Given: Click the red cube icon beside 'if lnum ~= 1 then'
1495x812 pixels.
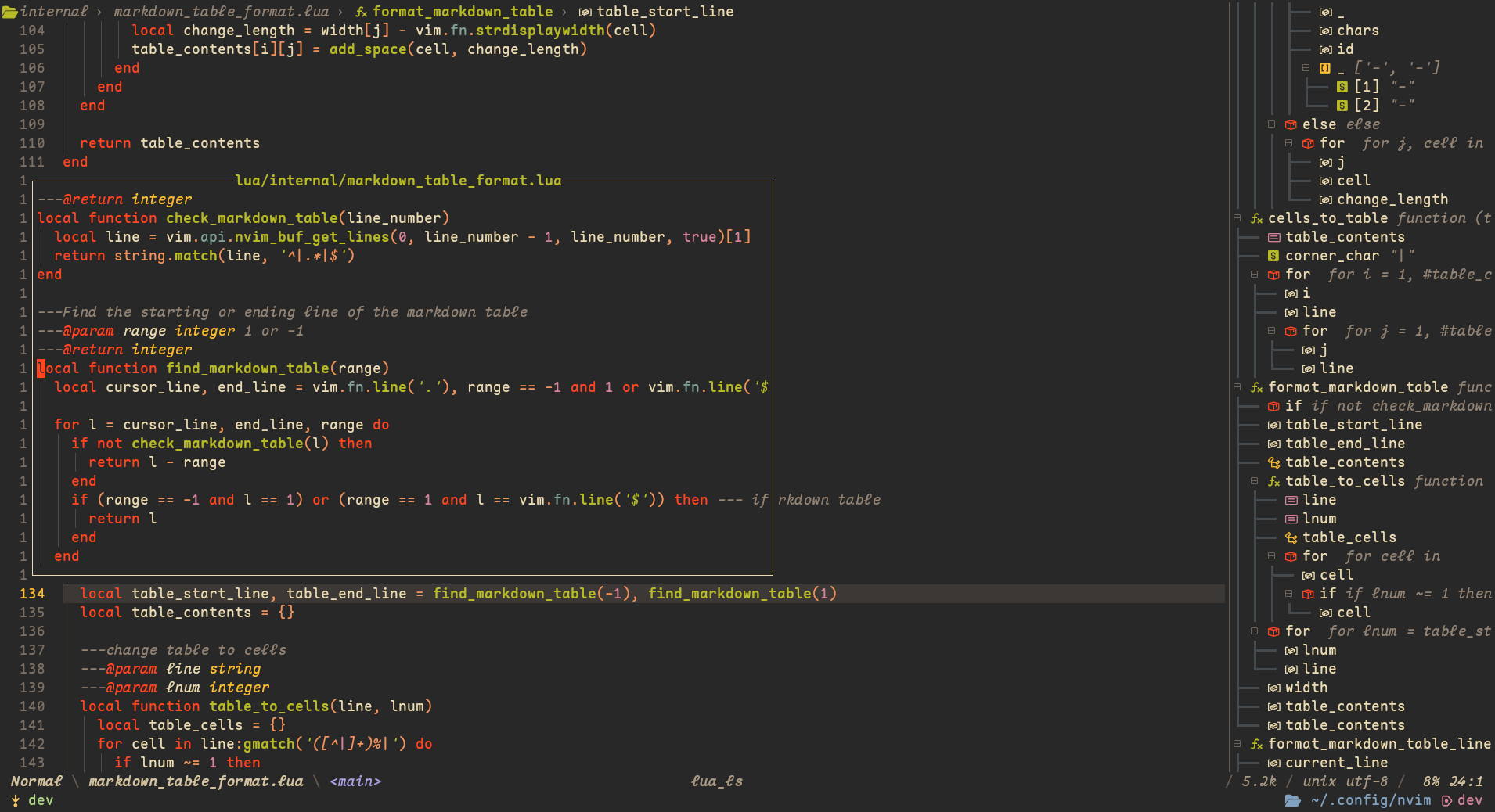Looking at the screenshot, I should (1308, 594).
